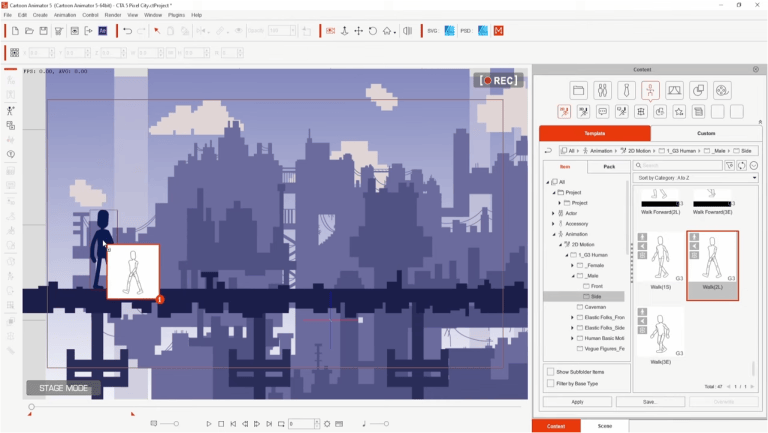Click the Stop button

pyautogui.click(x=221, y=424)
